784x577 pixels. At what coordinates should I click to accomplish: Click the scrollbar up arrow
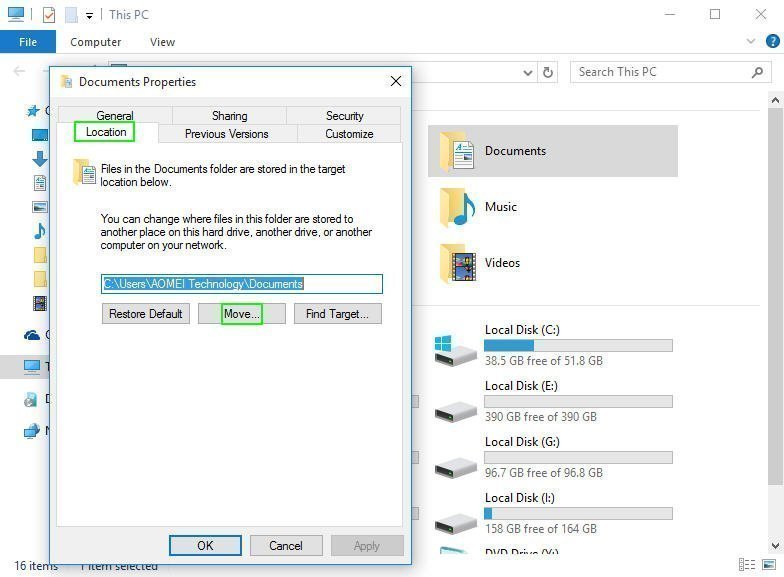775,100
